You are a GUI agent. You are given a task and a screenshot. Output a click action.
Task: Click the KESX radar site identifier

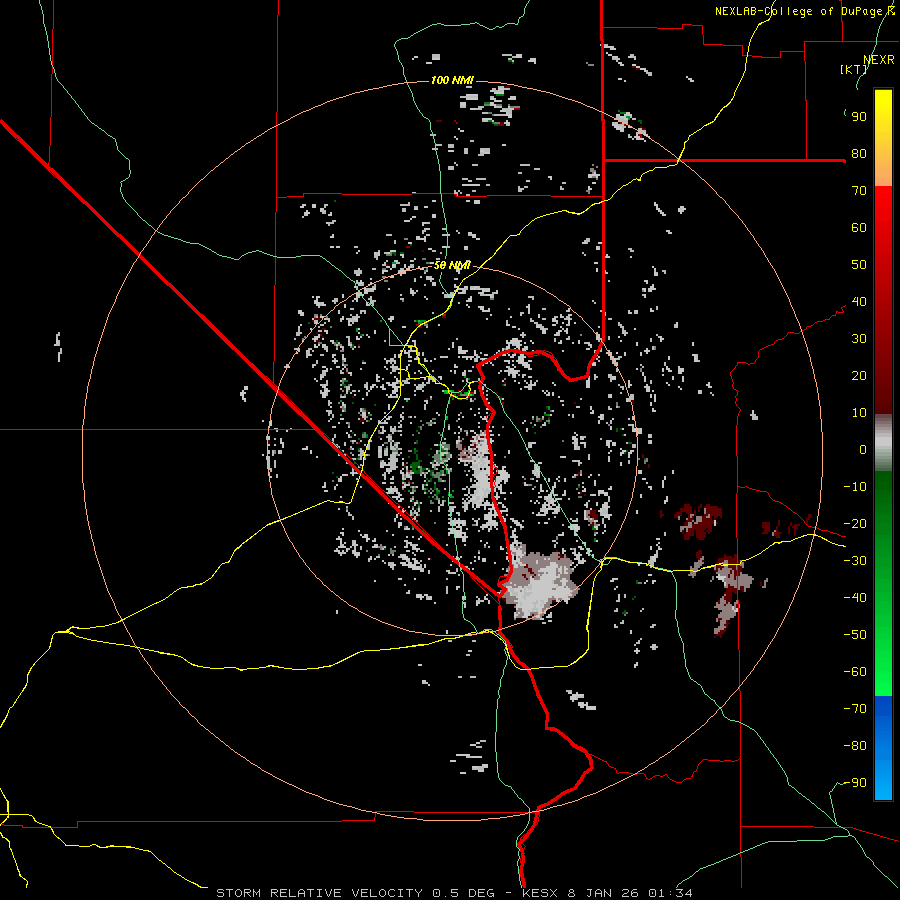(542, 893)
